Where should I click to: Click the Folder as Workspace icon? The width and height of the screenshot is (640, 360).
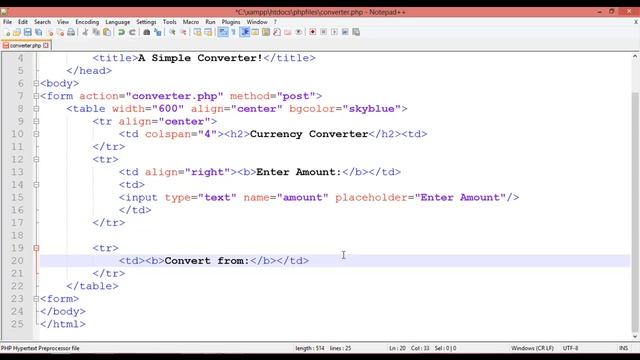point(288,32)
